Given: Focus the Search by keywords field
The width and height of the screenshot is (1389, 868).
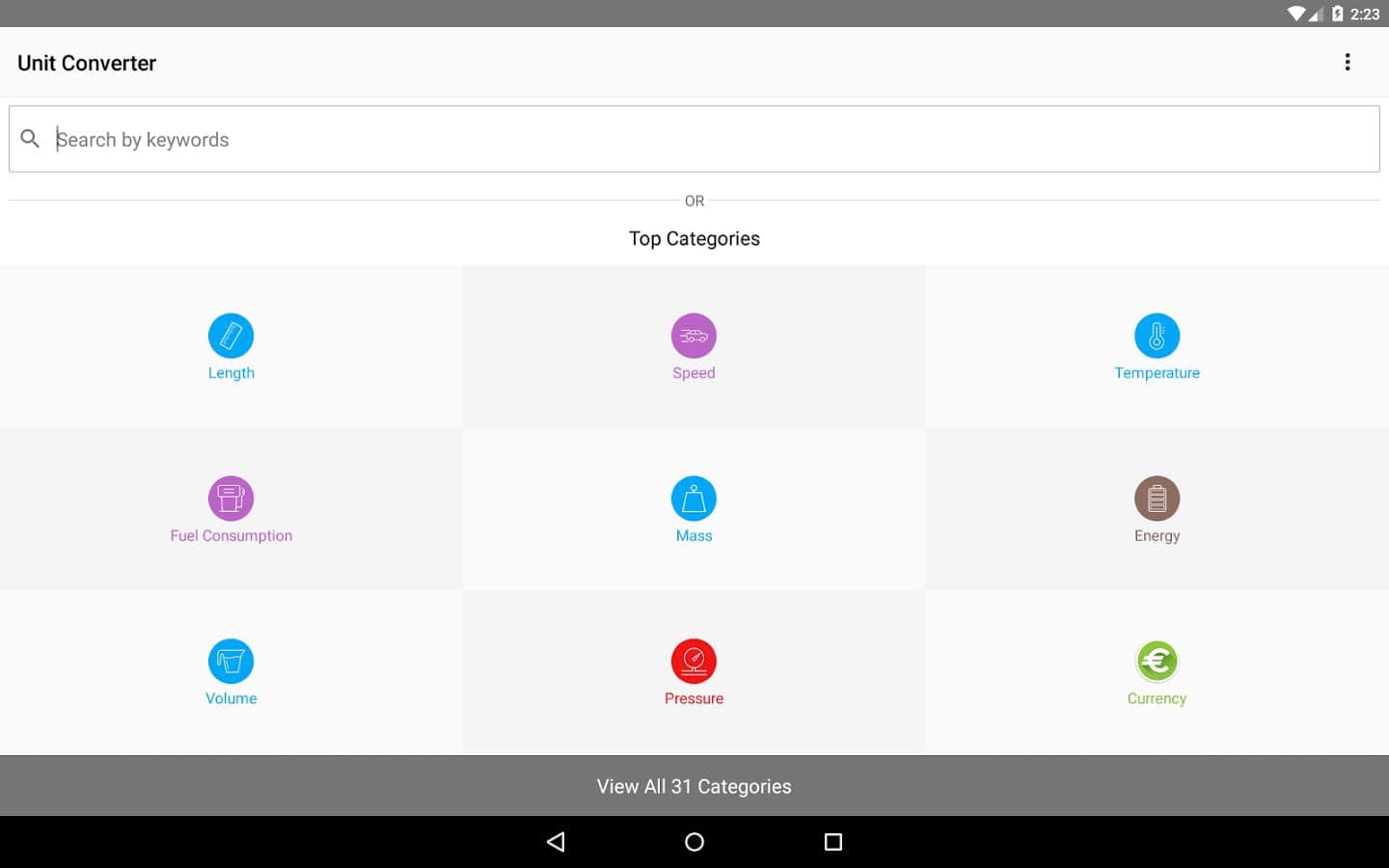Looking at the screenshot, I should 714,140.
